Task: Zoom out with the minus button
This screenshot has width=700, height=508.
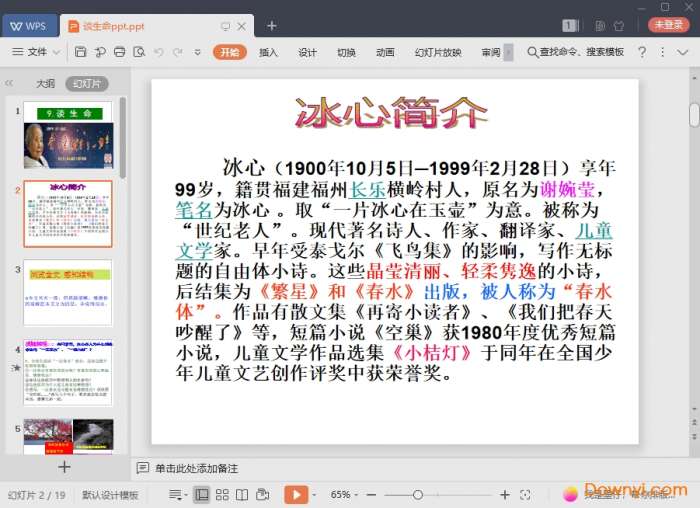Action: 371,495
